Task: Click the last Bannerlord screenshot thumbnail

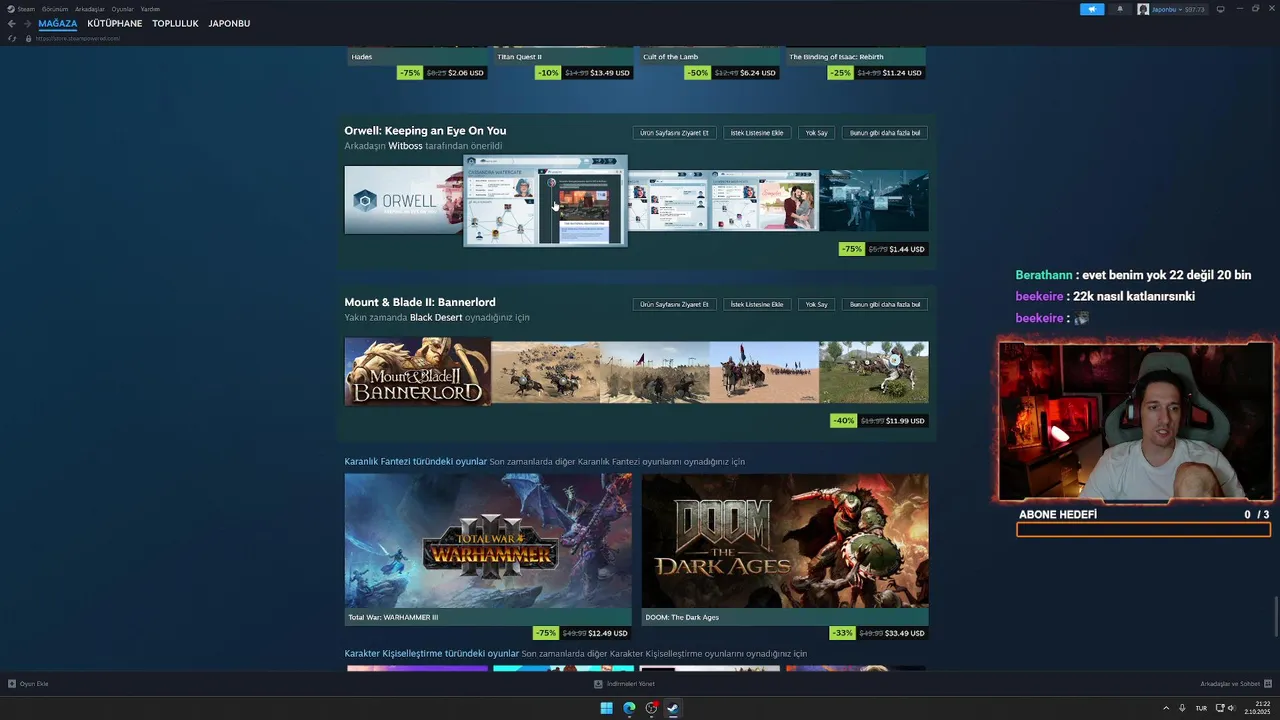Action: pos(874,372)
